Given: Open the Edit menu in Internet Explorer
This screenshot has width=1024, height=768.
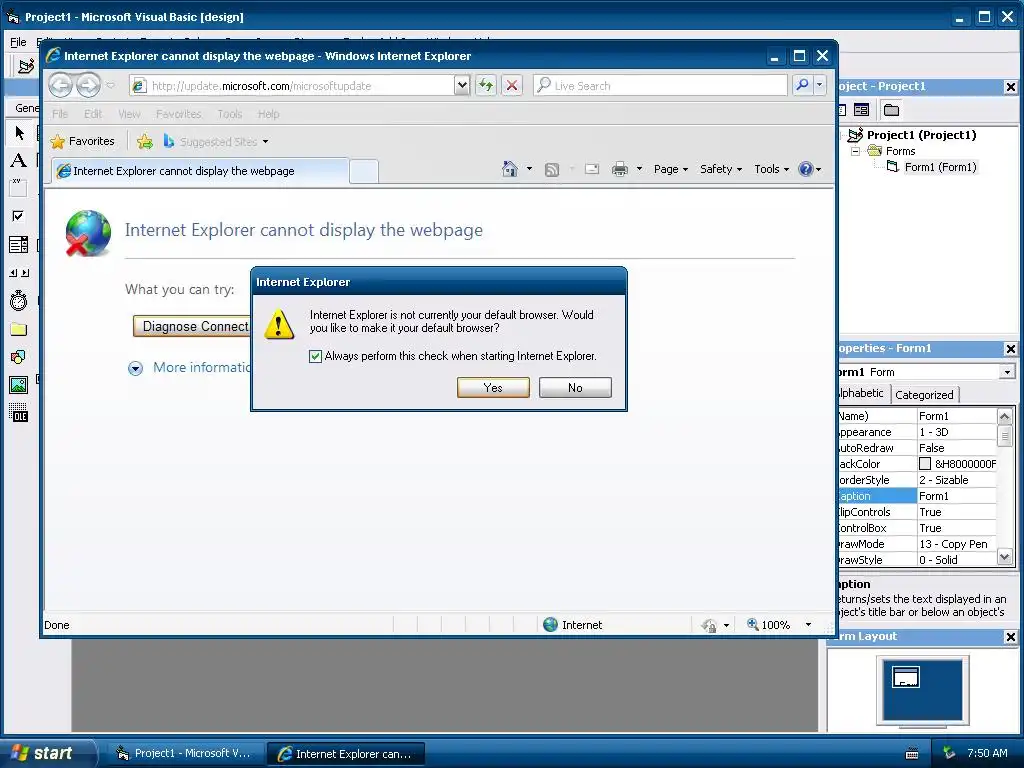Looking at the screenshot, I should 93,114.
